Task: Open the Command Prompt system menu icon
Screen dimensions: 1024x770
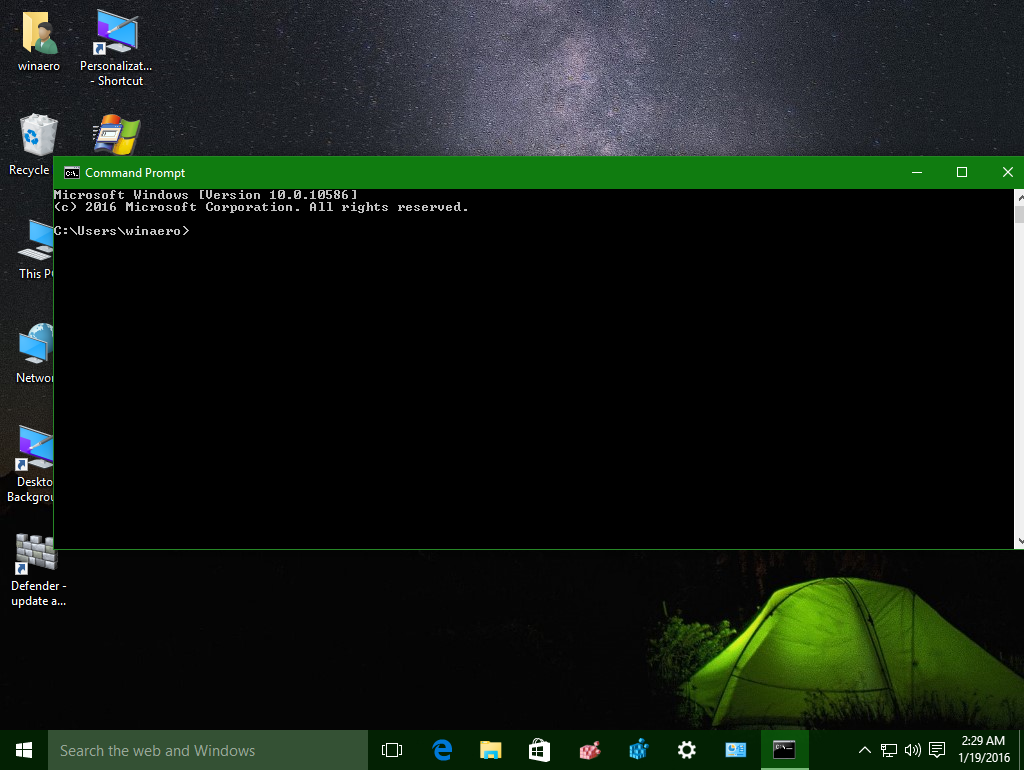Action: [71, 173]
